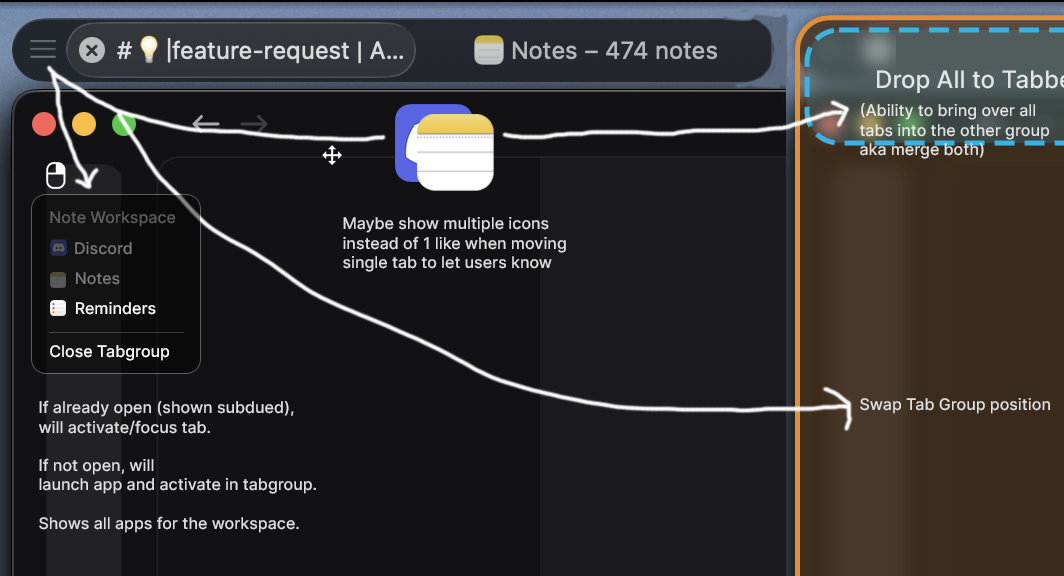Click the Notes icon in the tab bar
This screenshot has width=1064, height=576.
(x=489, y=51)
